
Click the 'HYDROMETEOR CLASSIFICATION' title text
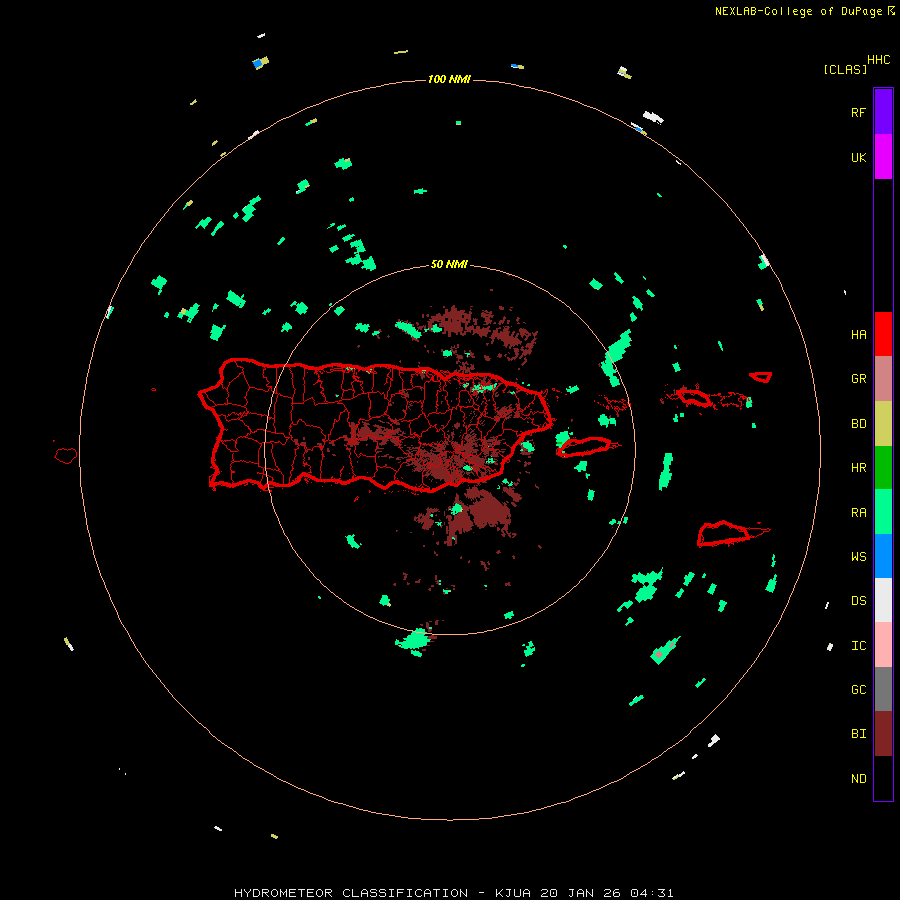[x=351, y=893]
